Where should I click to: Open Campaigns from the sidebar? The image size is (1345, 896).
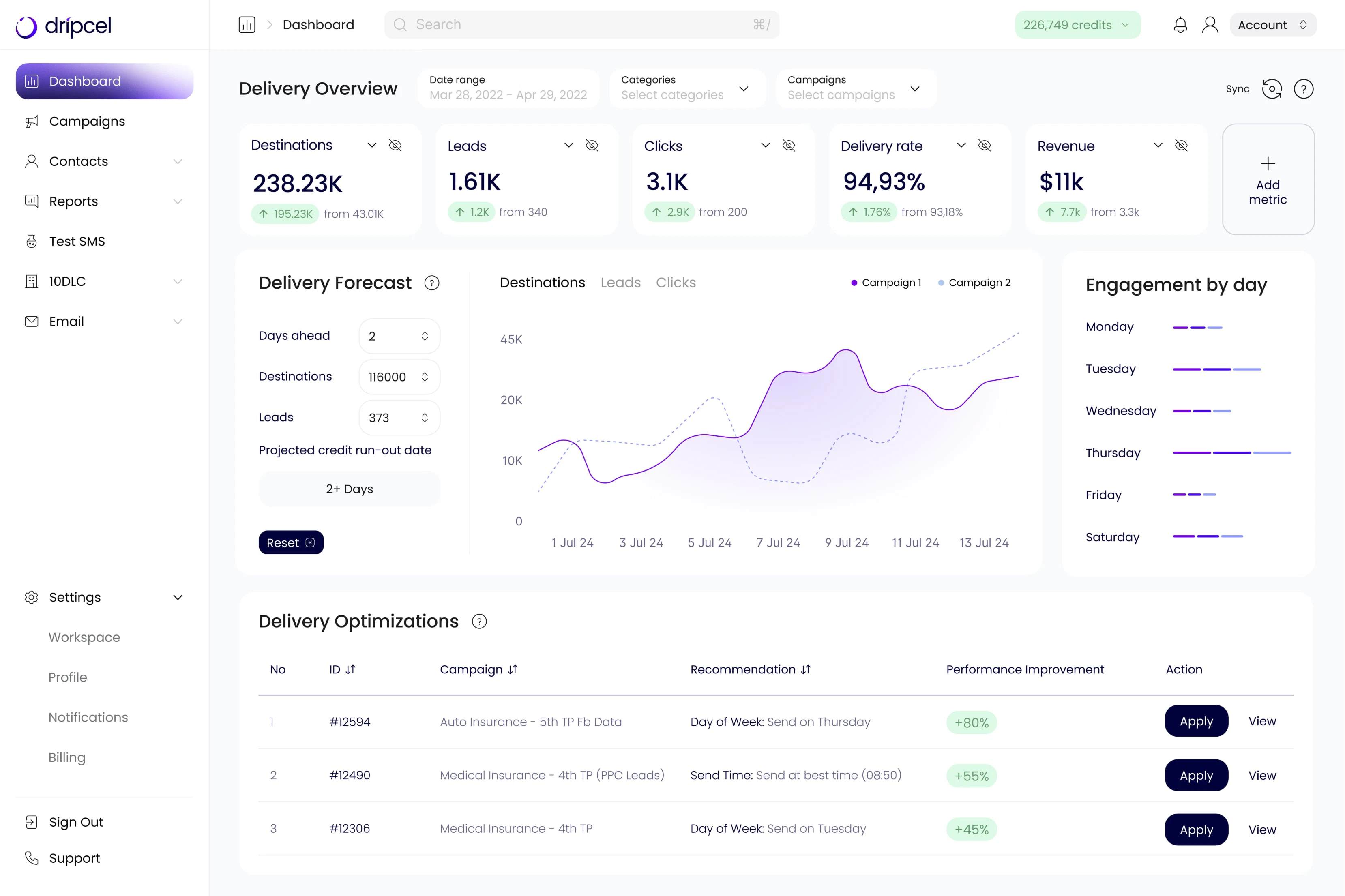click(87, 121)
